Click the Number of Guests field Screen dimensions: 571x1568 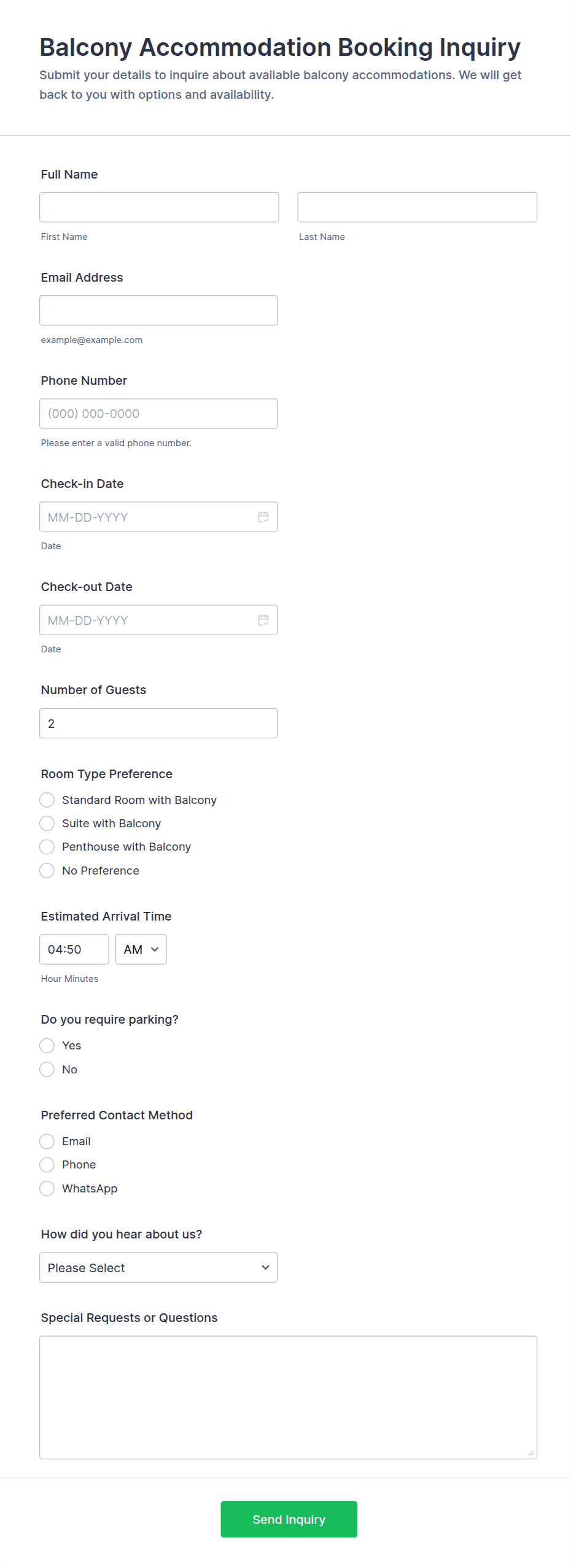click(158, 723)
